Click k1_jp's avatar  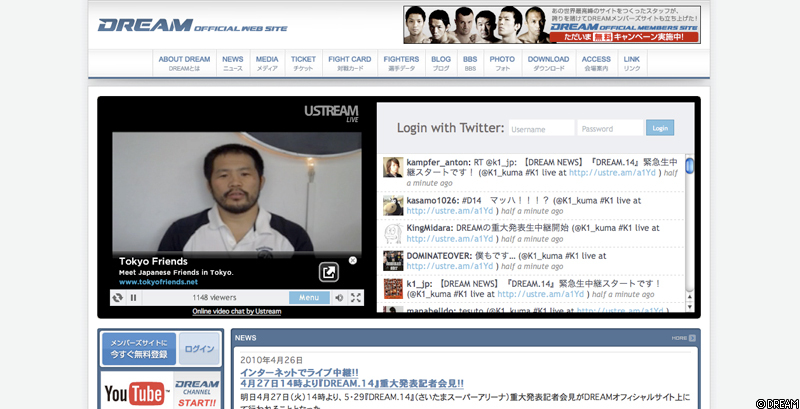(393, 289)
